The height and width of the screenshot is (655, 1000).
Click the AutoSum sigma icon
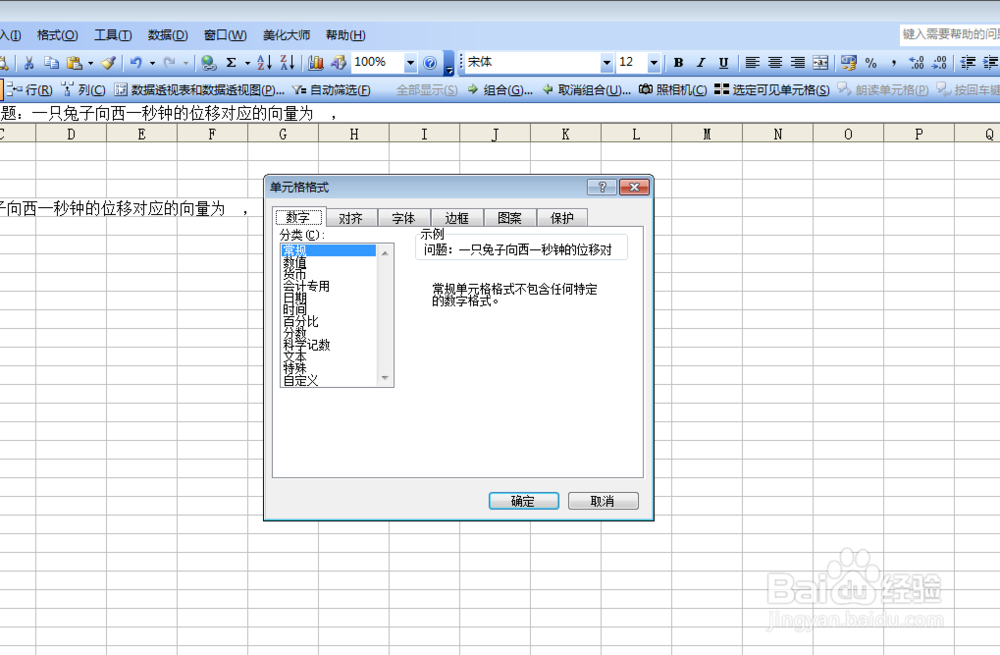232,63
